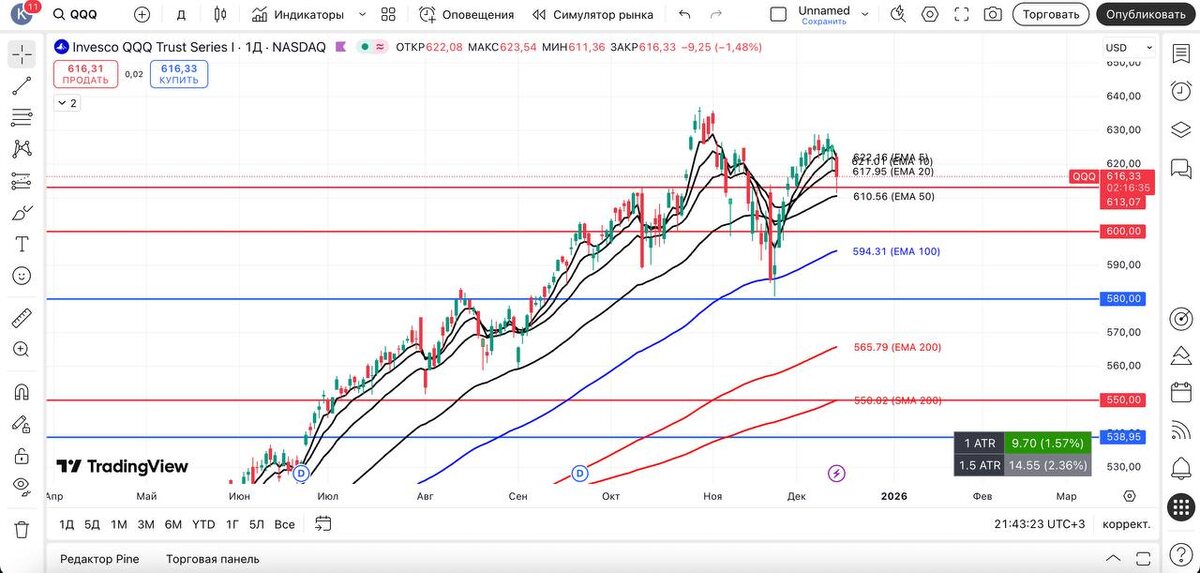Redo the chart action
Image resolution: width=1200 pixels, height=573 pixels.
point(716,15)
